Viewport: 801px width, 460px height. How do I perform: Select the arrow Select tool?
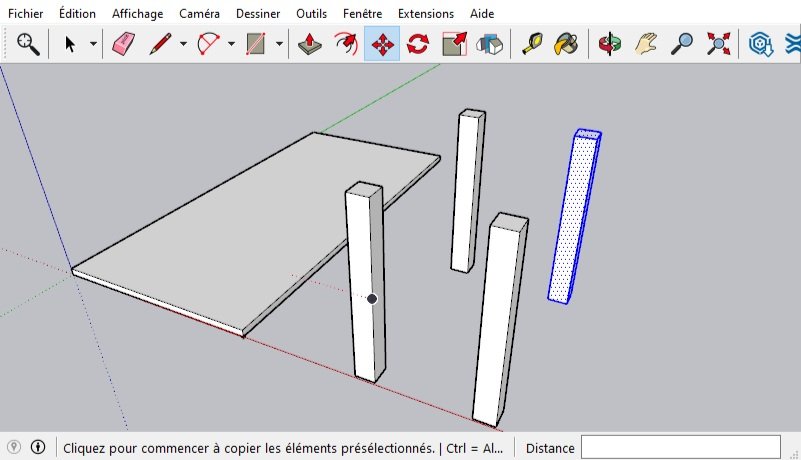70,44
